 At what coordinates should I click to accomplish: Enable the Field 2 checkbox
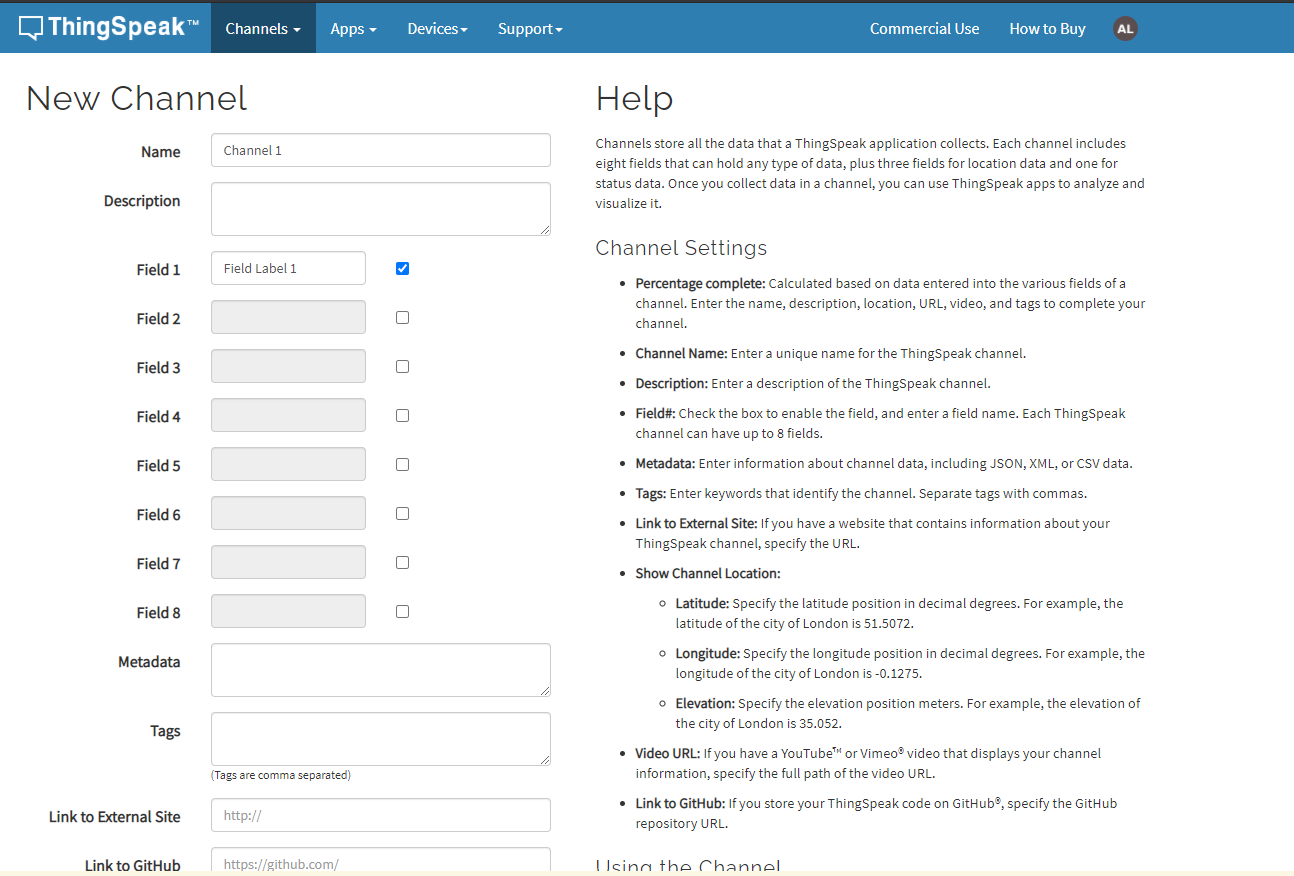point(402,317)
